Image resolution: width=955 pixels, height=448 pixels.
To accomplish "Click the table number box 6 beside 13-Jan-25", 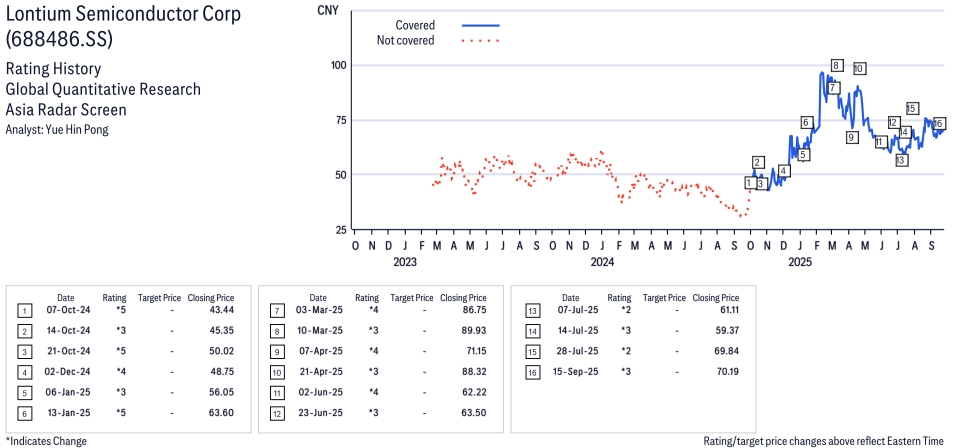I will click(23, 413).
